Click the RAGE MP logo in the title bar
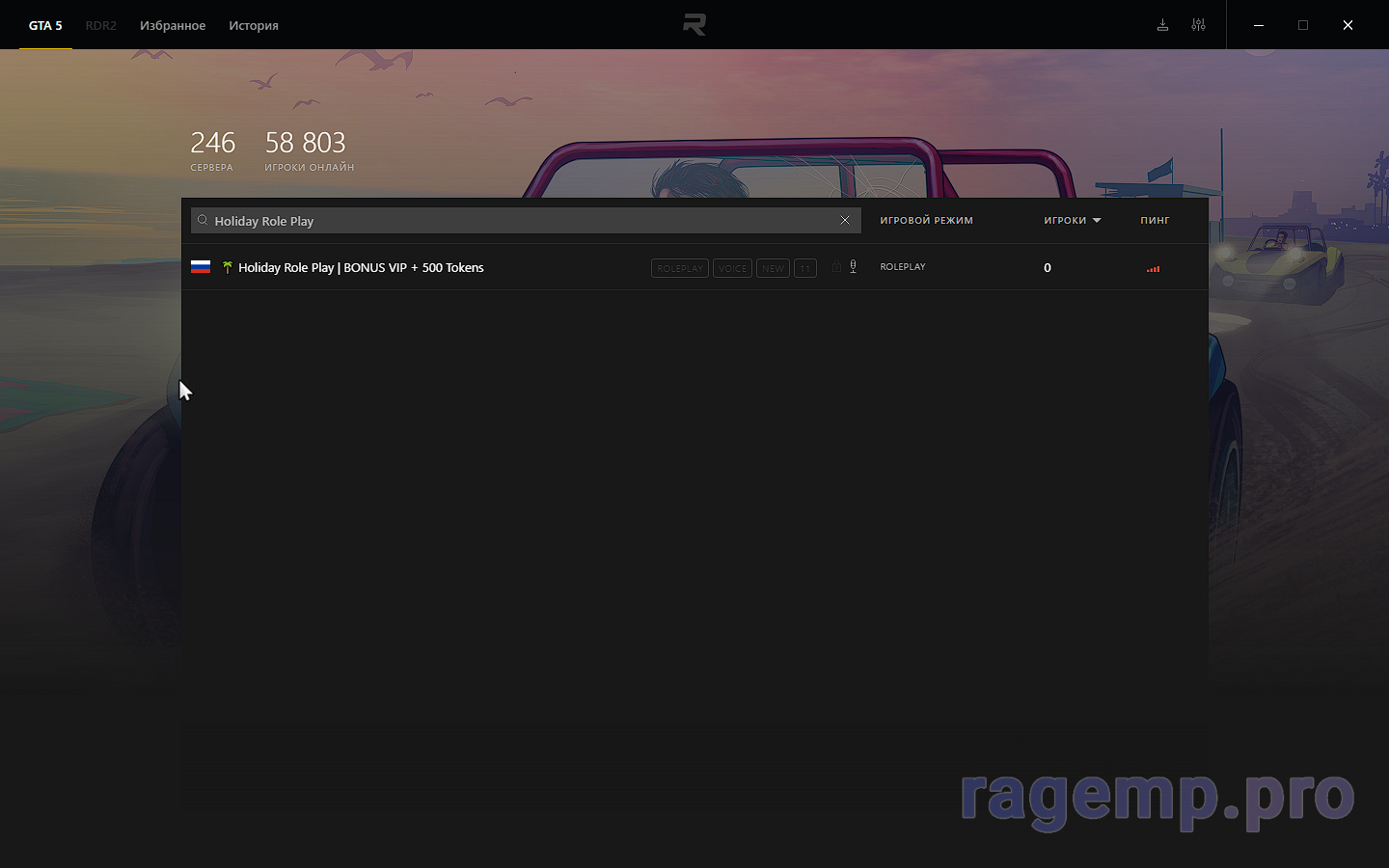 click(x=694, y=25)
